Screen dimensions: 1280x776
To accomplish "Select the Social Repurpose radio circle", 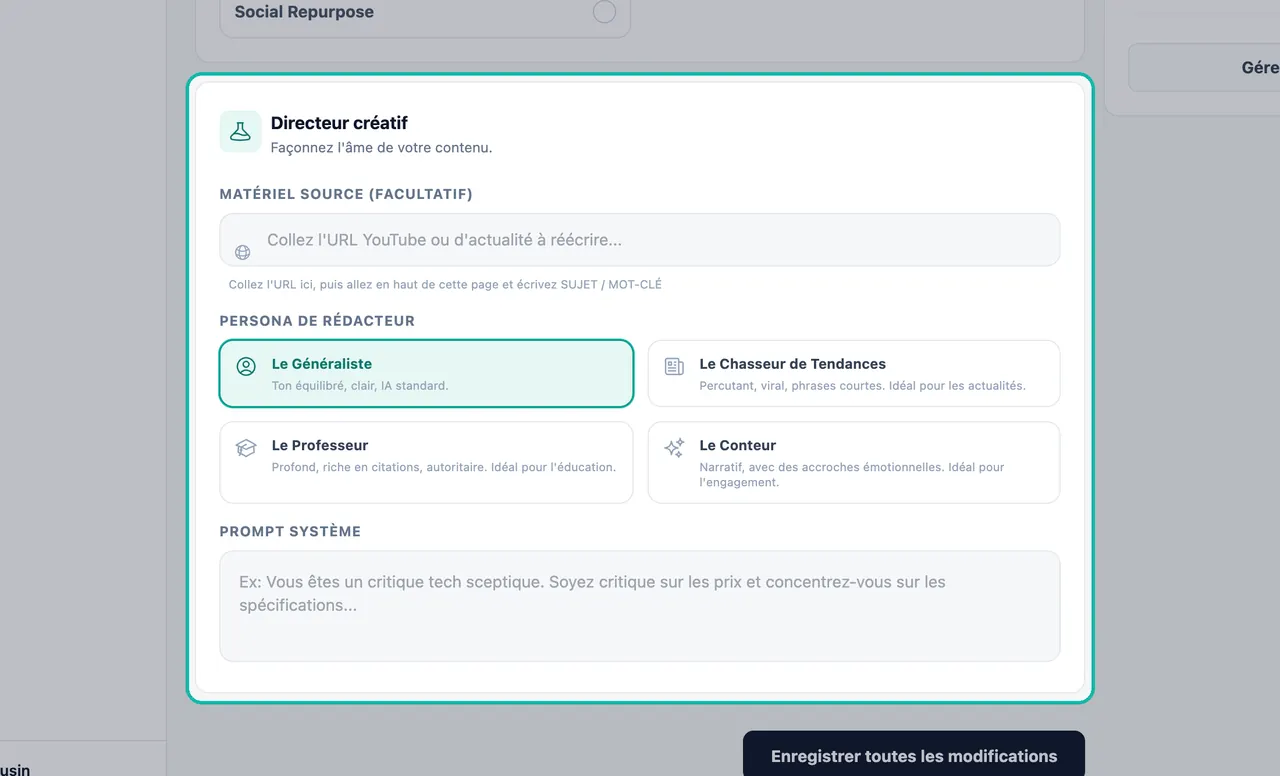I will [604, 12].
